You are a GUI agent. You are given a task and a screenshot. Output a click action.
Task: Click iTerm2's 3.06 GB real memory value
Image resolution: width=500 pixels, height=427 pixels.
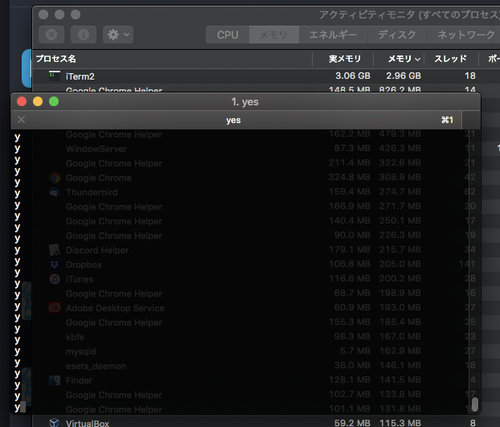click(x=353, y=76)
